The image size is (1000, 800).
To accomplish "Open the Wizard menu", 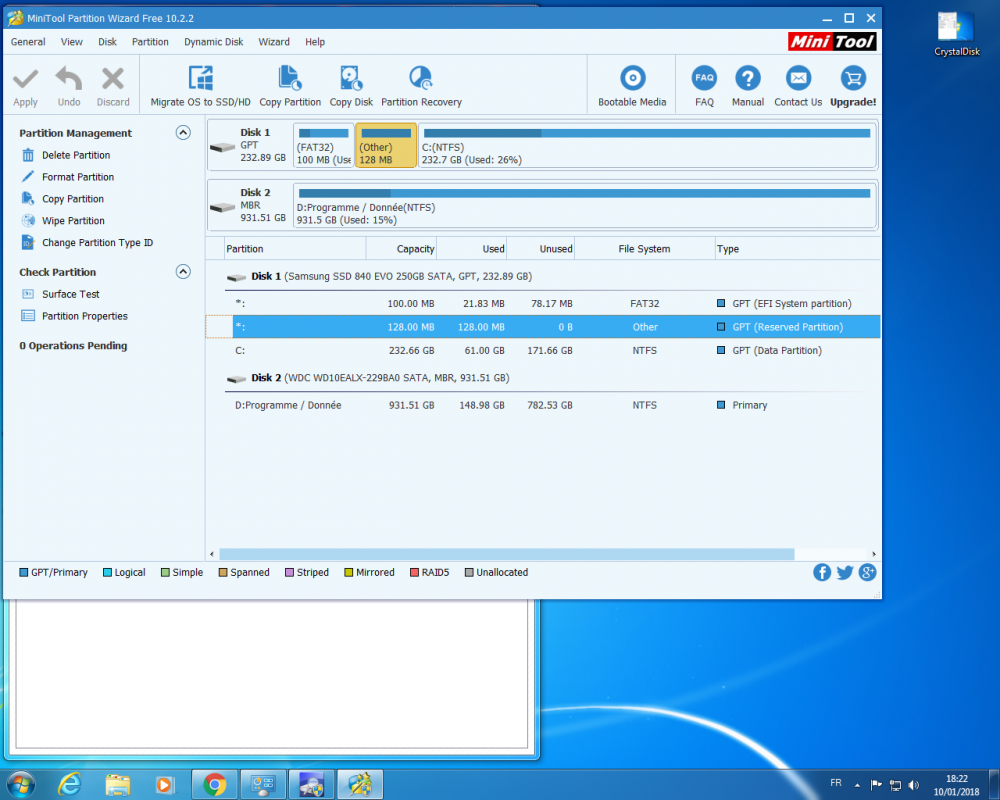I will pos(274,42).
